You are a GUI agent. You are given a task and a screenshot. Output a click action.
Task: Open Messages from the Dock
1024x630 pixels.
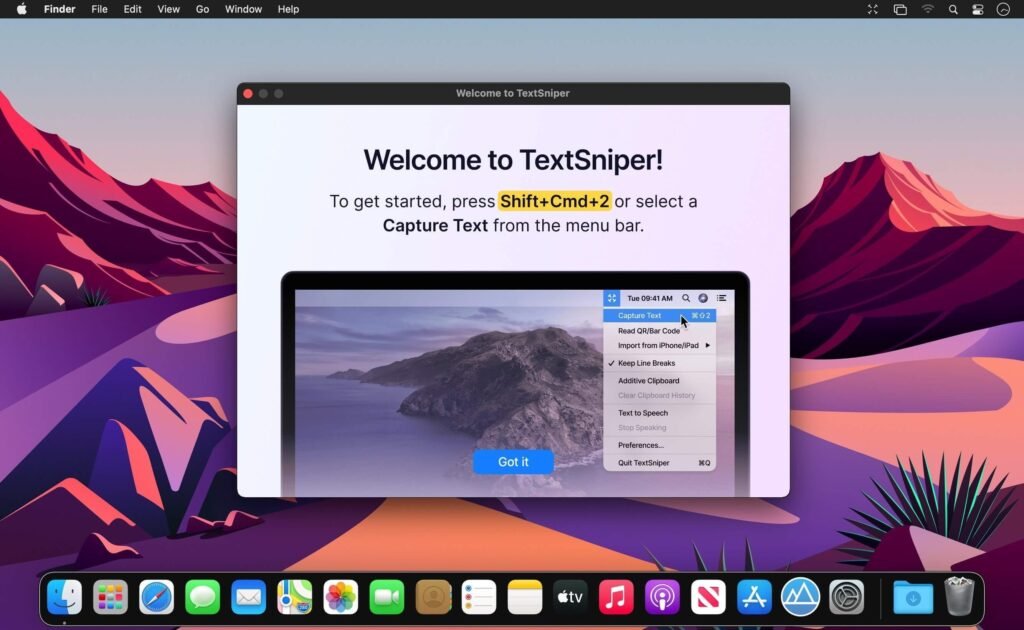[x=202, y=597]
